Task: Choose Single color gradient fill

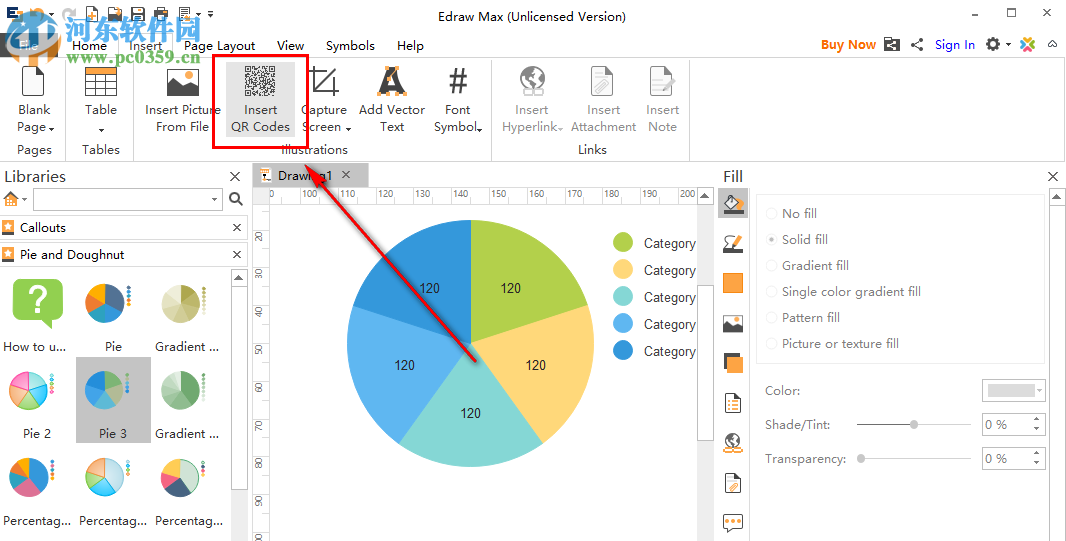Action: pyautogui.click(x=844, y=292)
